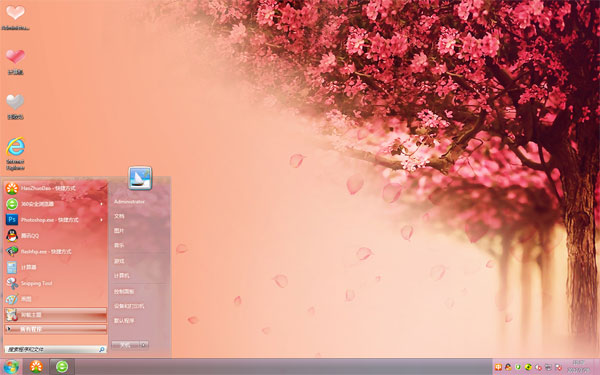Open Games in Start menu
Screen dimensions: 600x375
tap(119, 261)
